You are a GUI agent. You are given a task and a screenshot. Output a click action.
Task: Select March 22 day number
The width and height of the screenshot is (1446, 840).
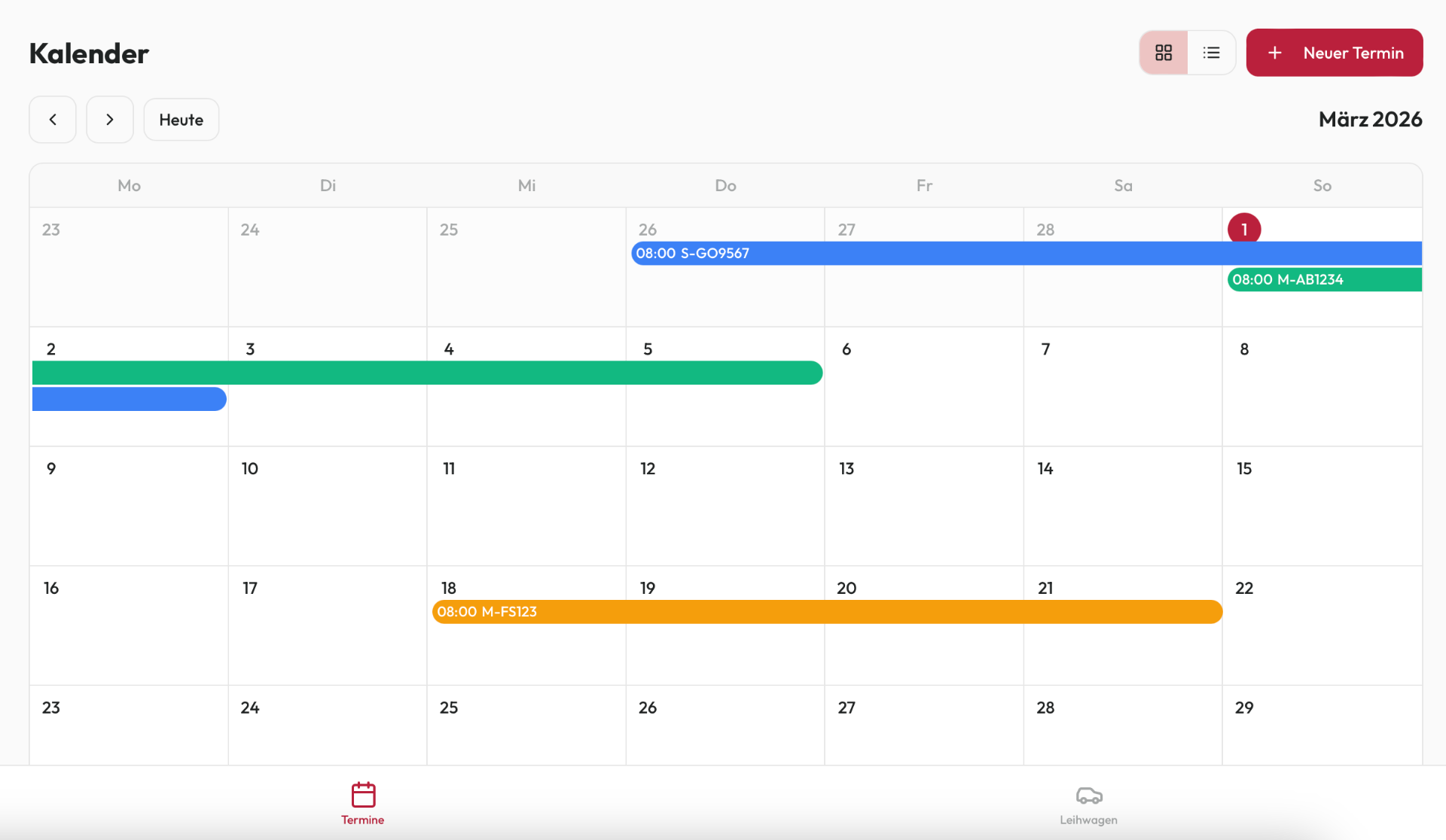pos(1244,588)
